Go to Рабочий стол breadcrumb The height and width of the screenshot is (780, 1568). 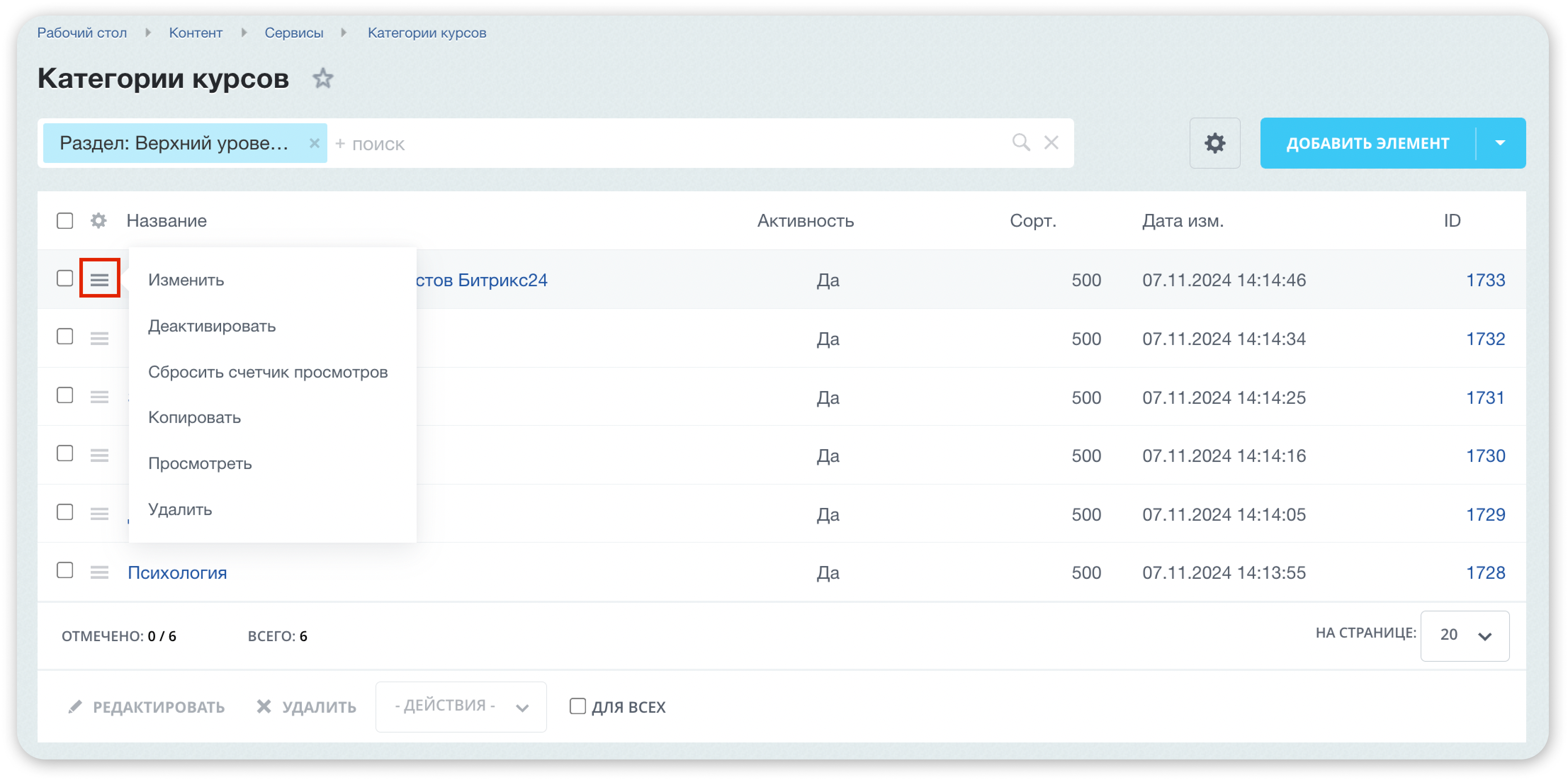click(x=82, y=33)
